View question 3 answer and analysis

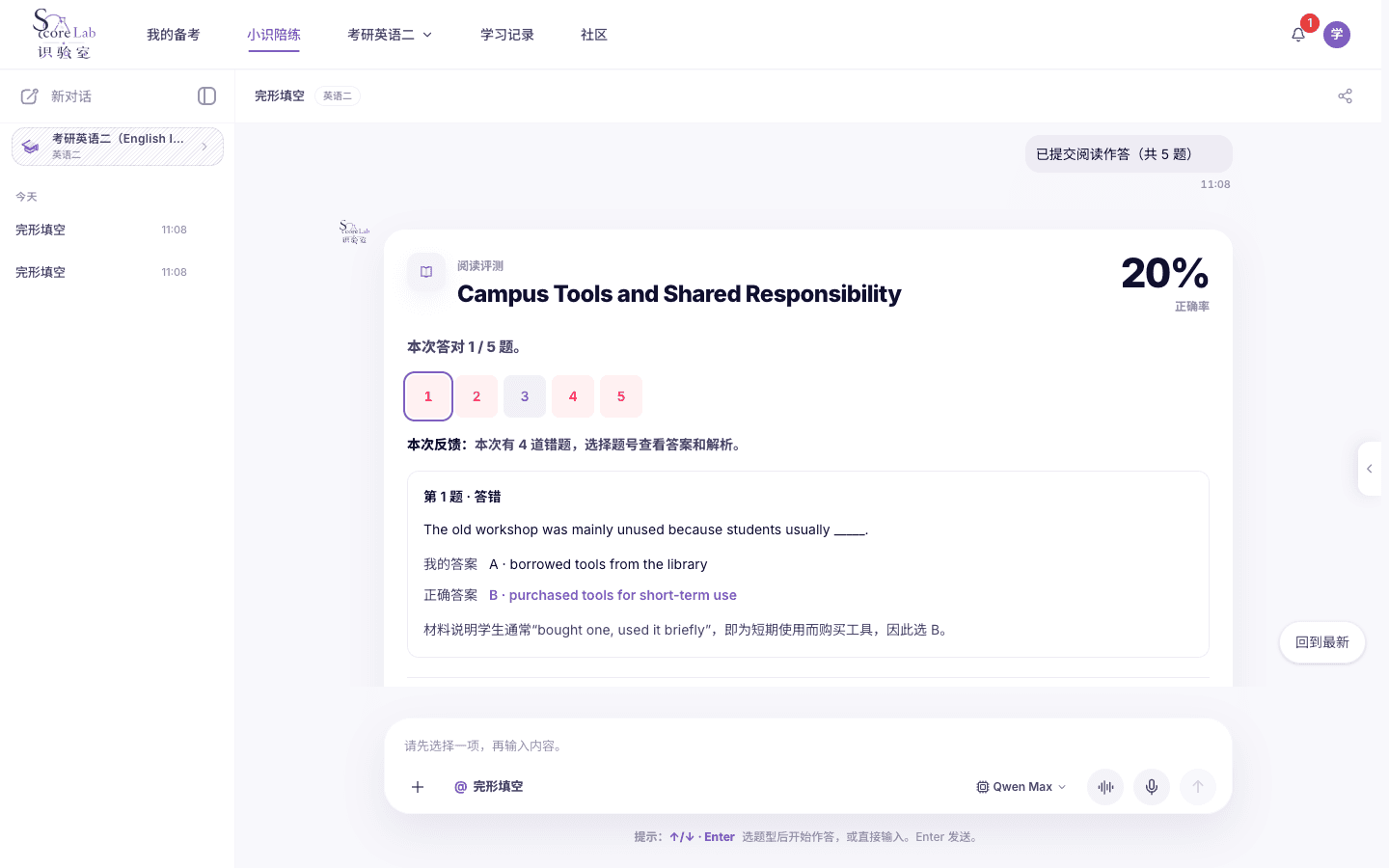click(x=525, y=396)
